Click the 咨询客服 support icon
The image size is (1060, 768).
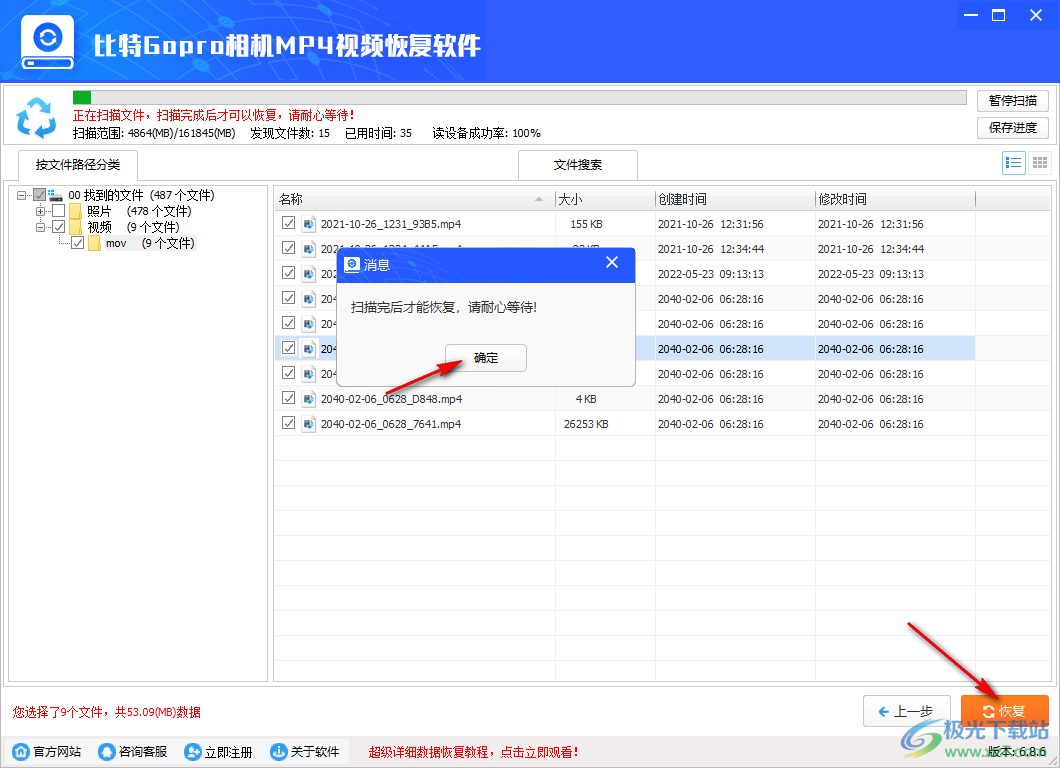click(x=107, y=752)
